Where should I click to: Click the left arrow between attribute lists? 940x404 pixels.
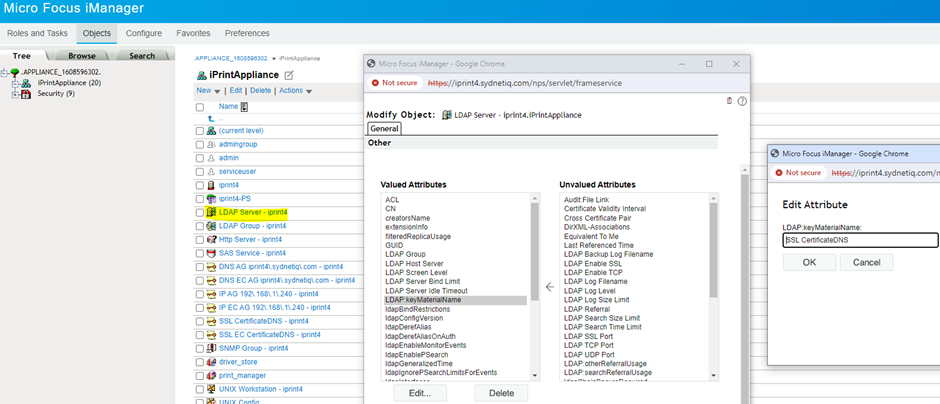[549, 287]
